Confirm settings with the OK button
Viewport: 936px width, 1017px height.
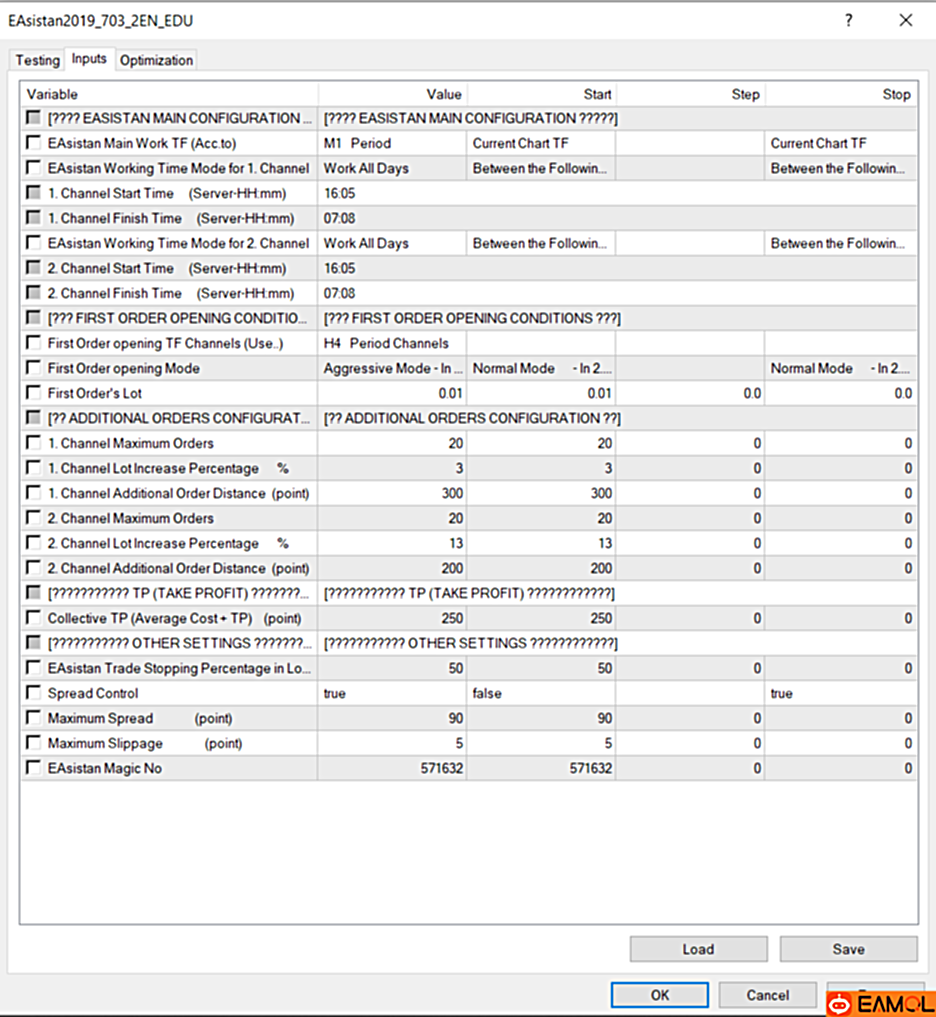coord(658,995)
